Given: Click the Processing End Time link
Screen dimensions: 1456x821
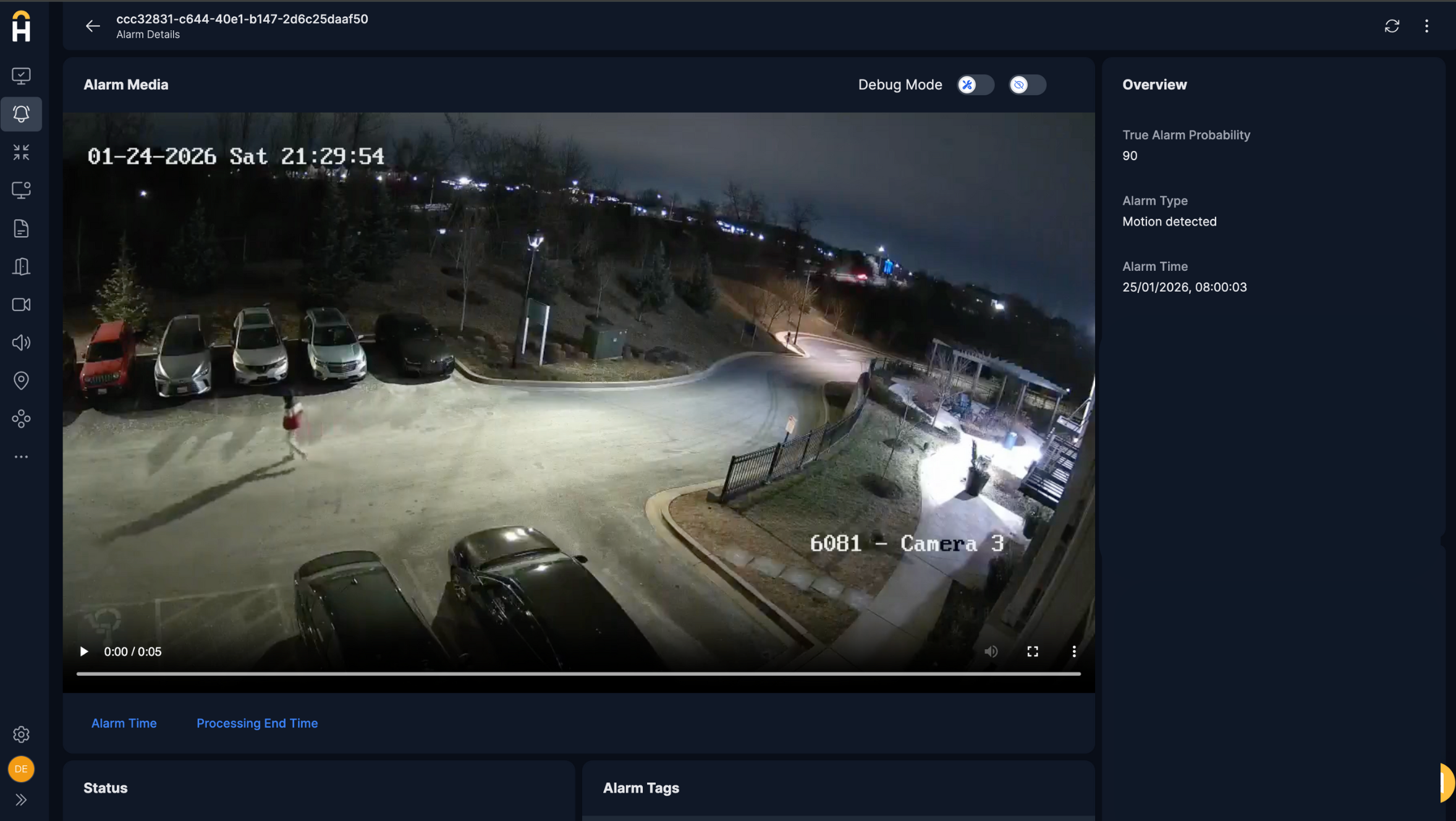Looking at the screenshot, I should click(x=257, y=723).
